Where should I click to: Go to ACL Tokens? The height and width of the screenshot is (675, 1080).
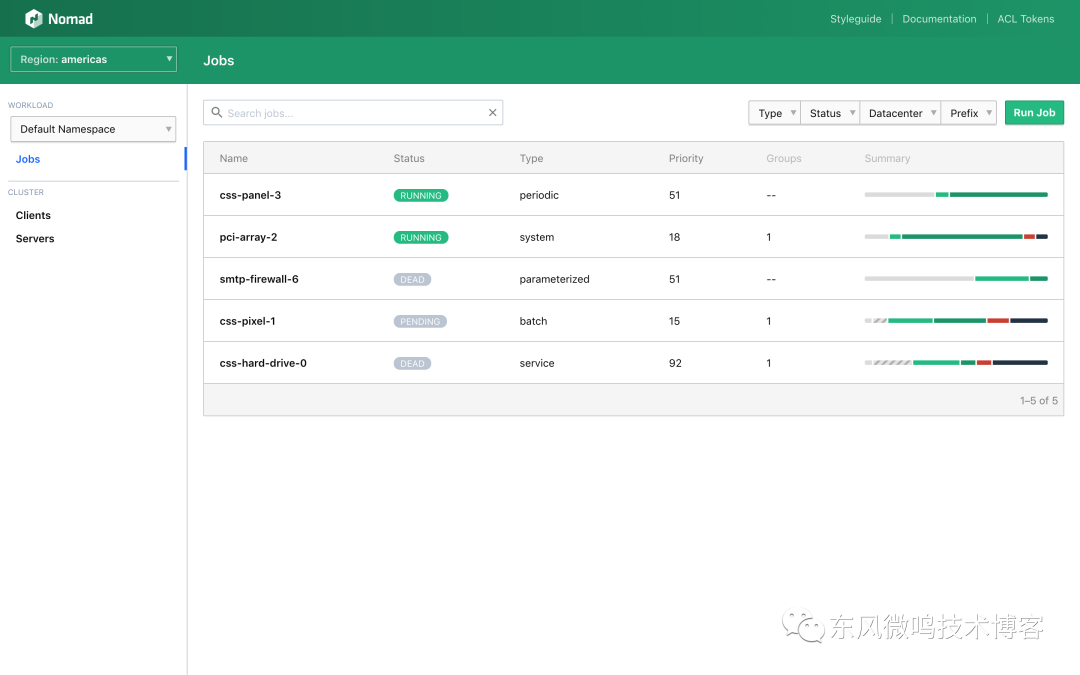(1026, 19)
